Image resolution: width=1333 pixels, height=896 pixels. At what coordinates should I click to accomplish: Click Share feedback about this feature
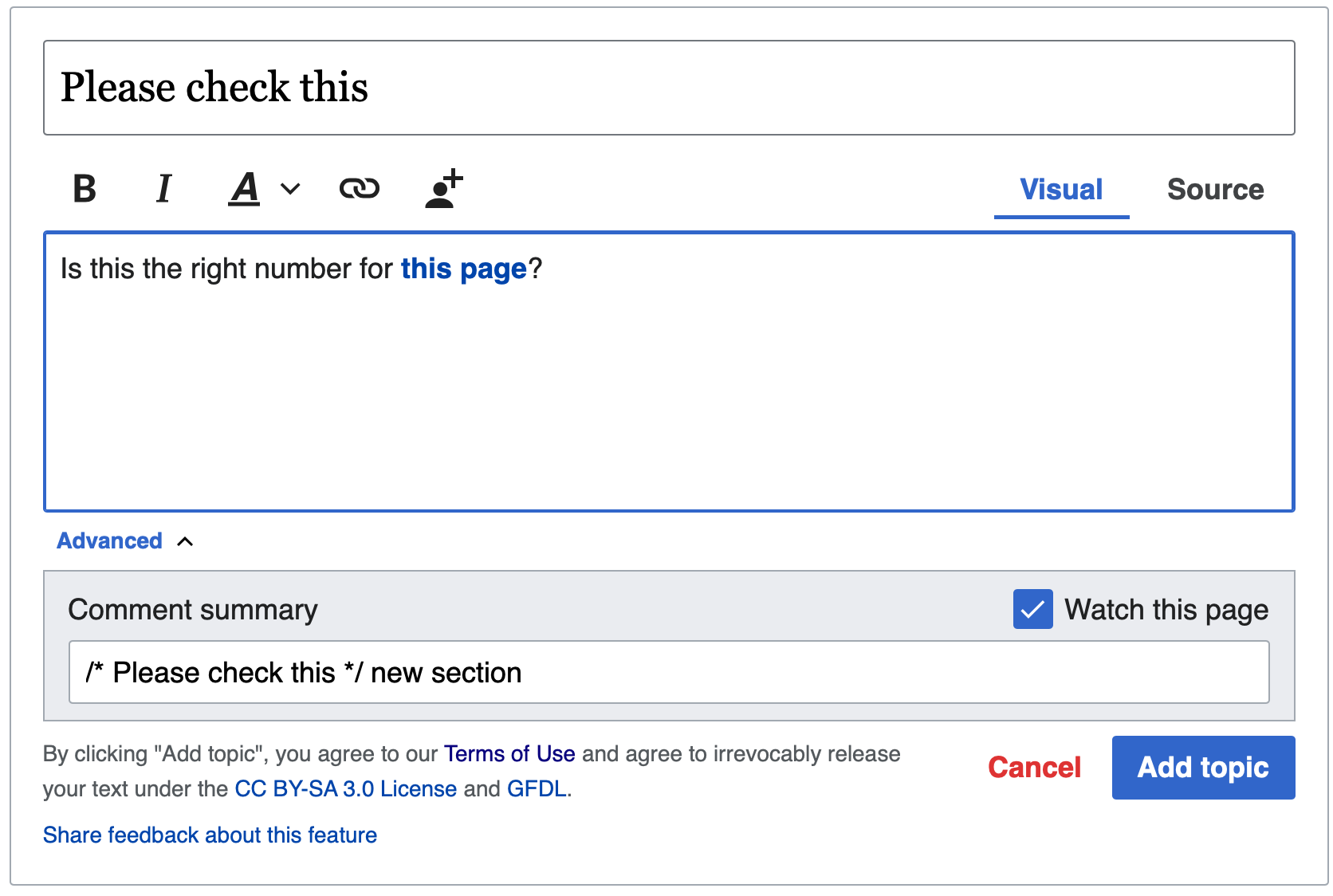(210, 835)
